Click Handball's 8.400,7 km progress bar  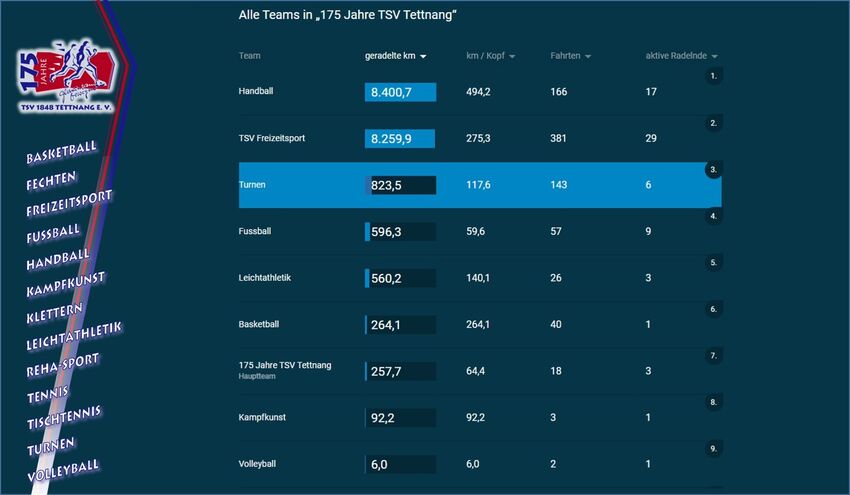(400, 92)
